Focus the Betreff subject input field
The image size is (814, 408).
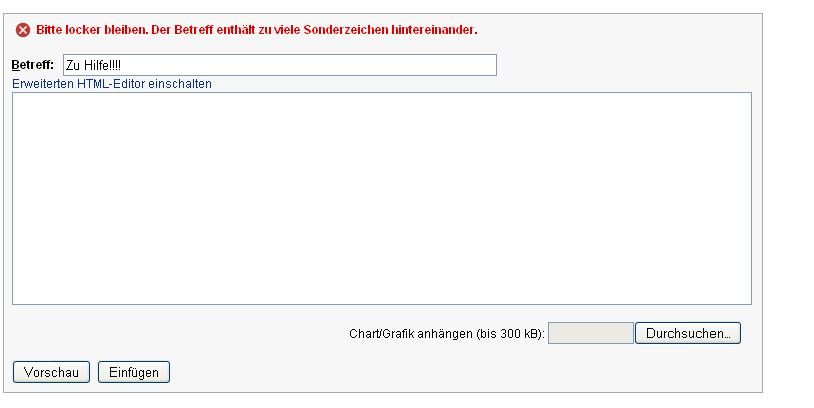click(x=280, y=65)
